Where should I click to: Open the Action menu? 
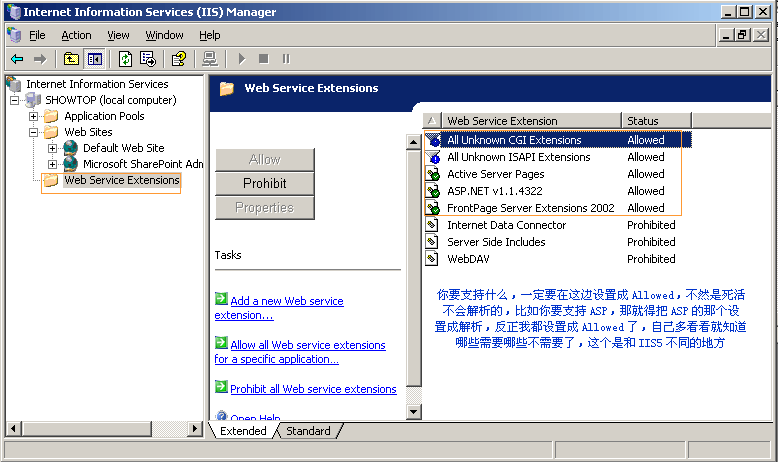[76, 35]
